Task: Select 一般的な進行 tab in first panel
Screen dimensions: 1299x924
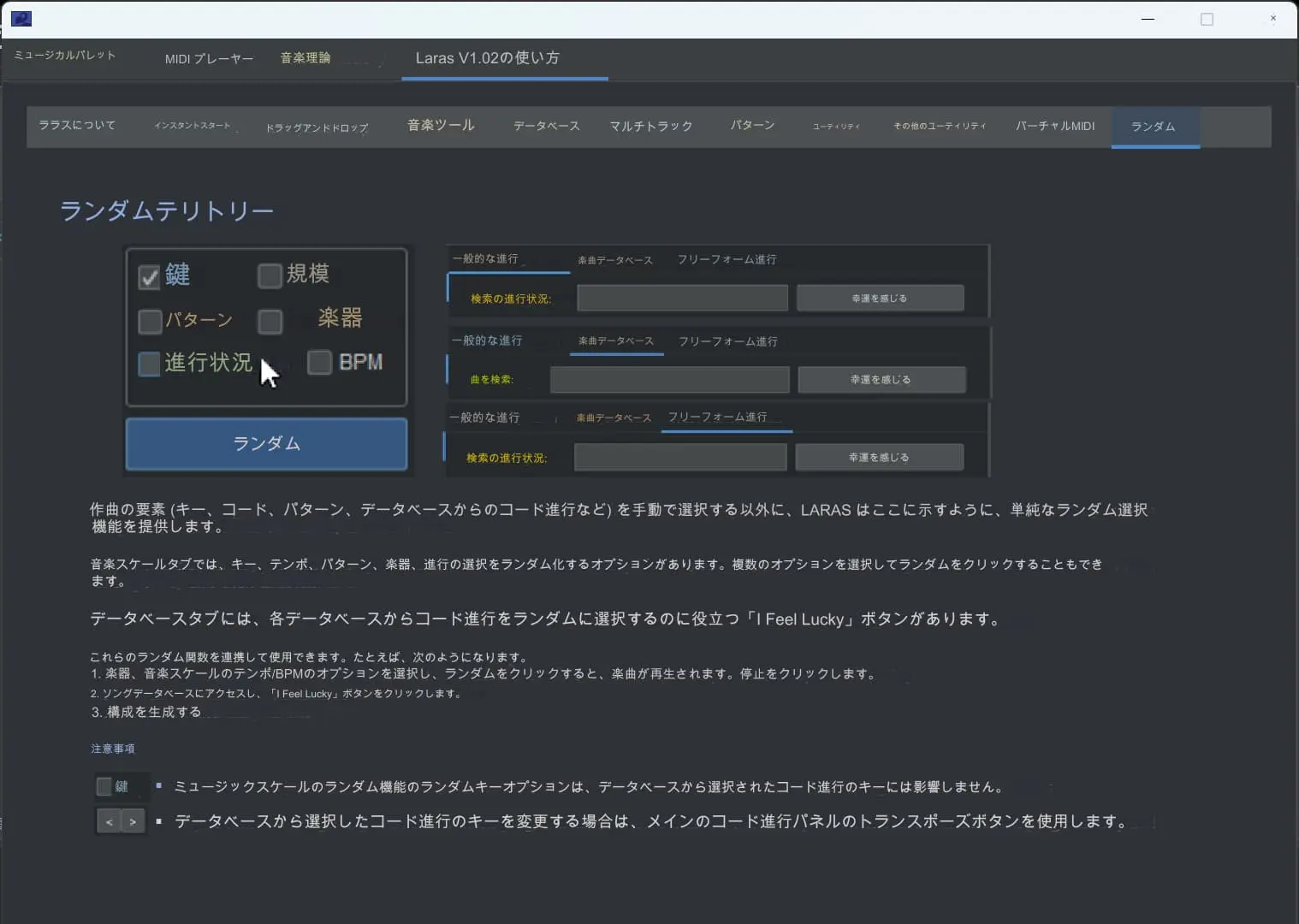Action: tap(485, 258)
